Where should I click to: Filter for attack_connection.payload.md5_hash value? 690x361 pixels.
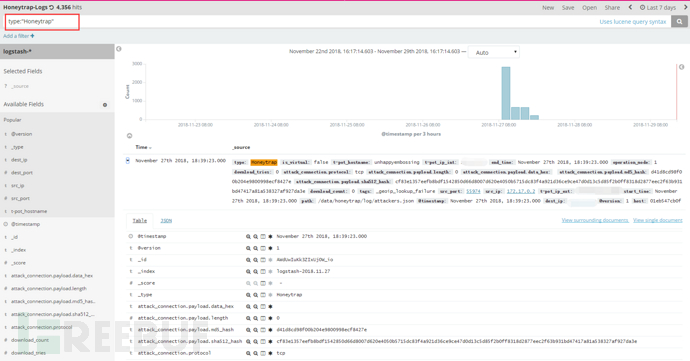pos(248,330)
